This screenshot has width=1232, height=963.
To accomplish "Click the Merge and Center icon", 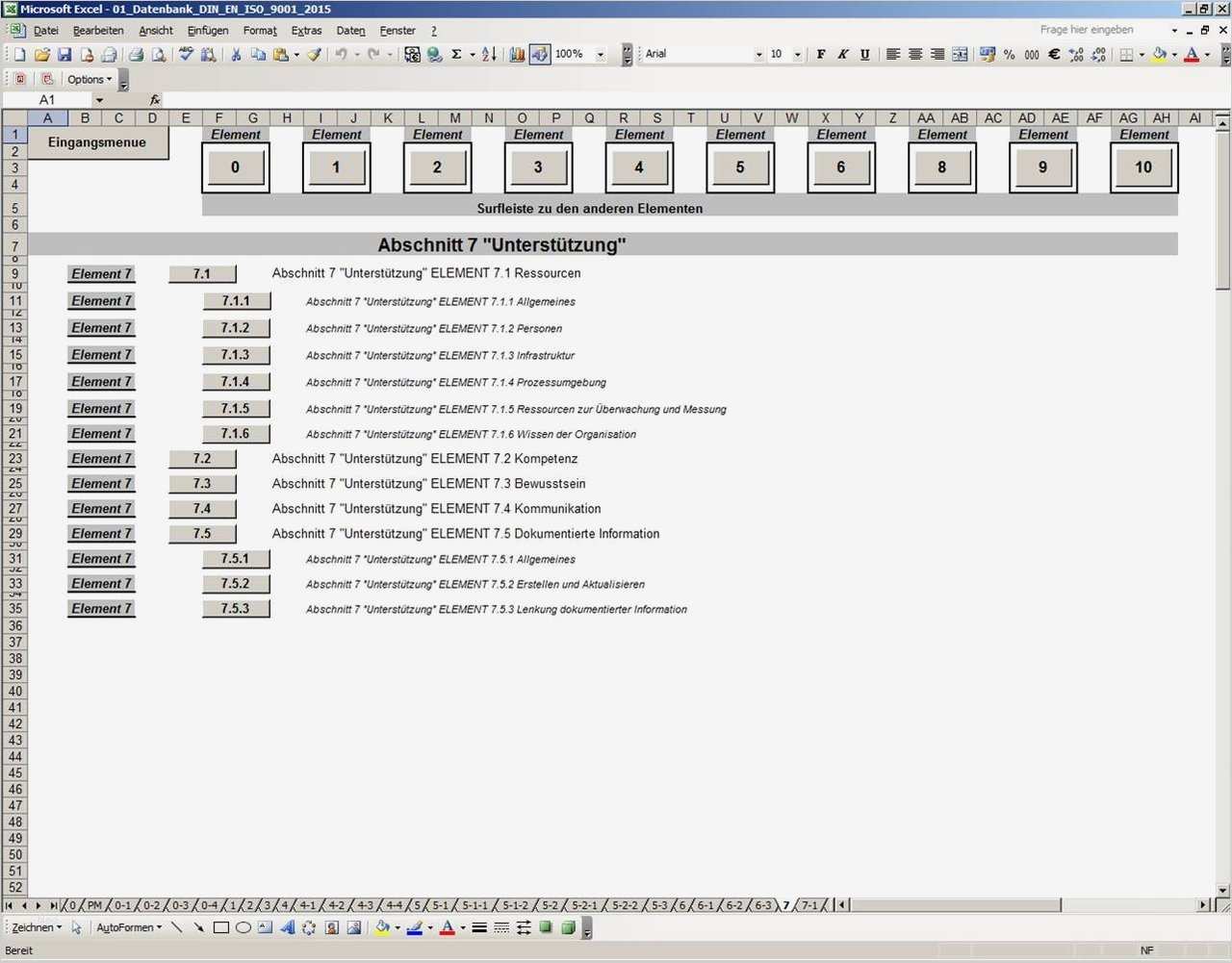I will coord(960,54).
